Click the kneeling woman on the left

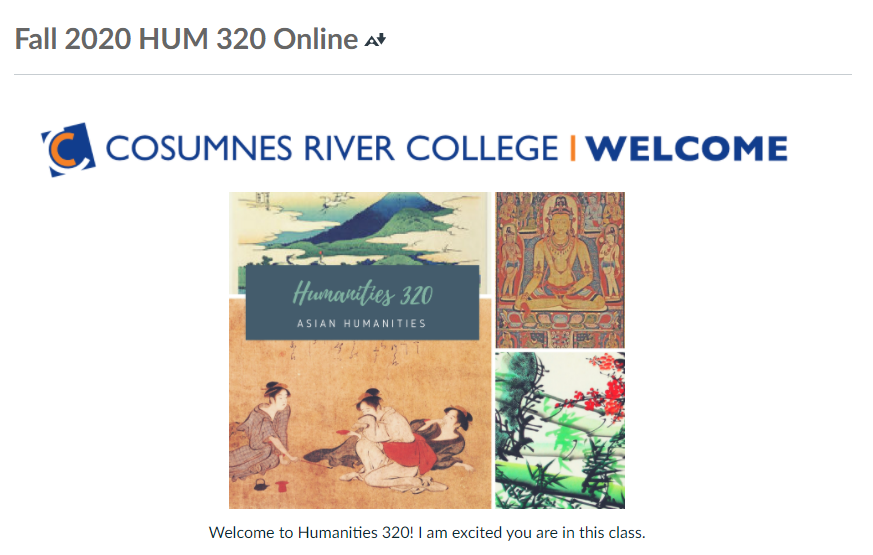tap(263, 430)
